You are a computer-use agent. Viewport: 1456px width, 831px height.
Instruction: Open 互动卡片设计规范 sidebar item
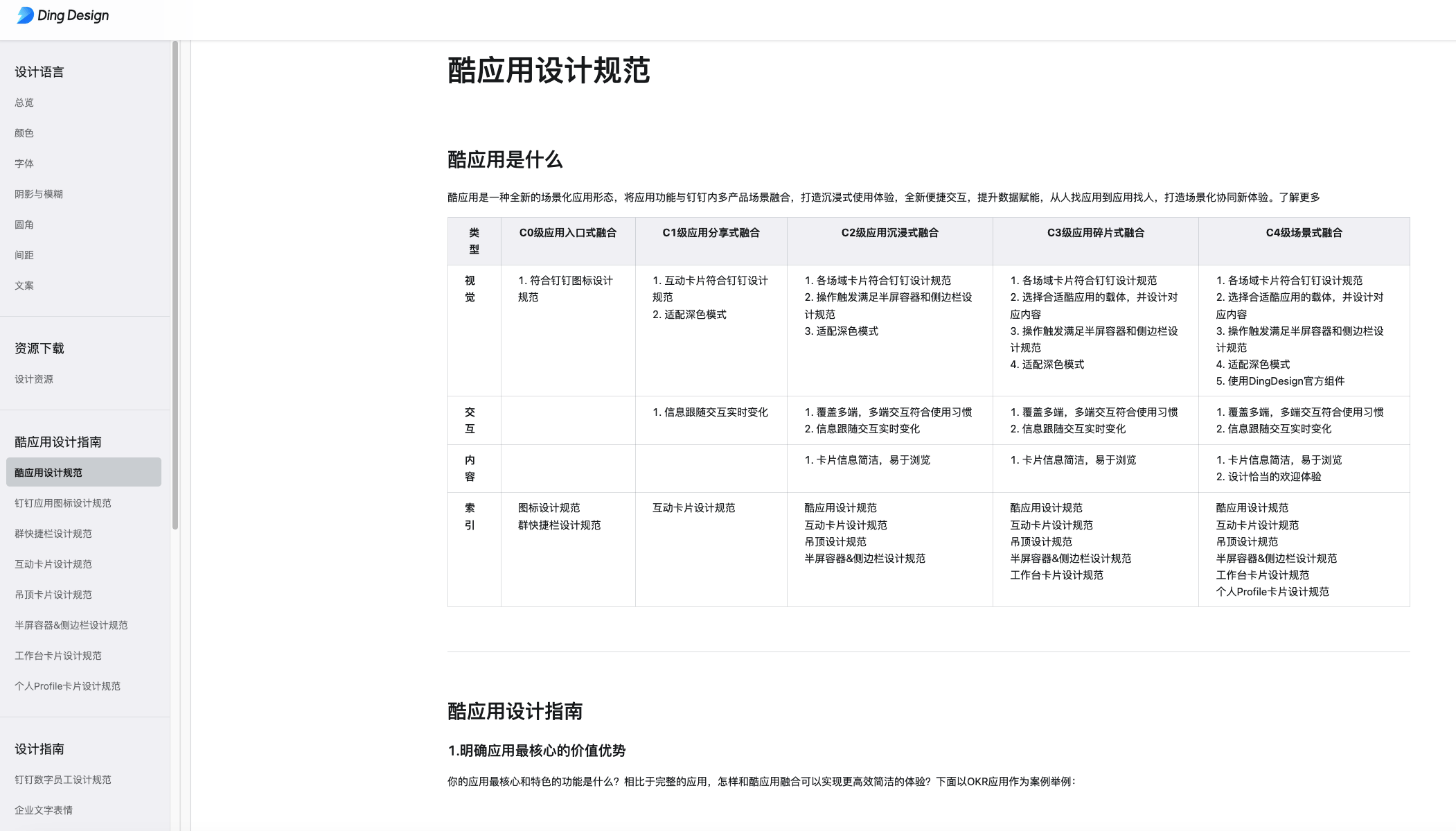pyautogui.click(x=53, y=564)
